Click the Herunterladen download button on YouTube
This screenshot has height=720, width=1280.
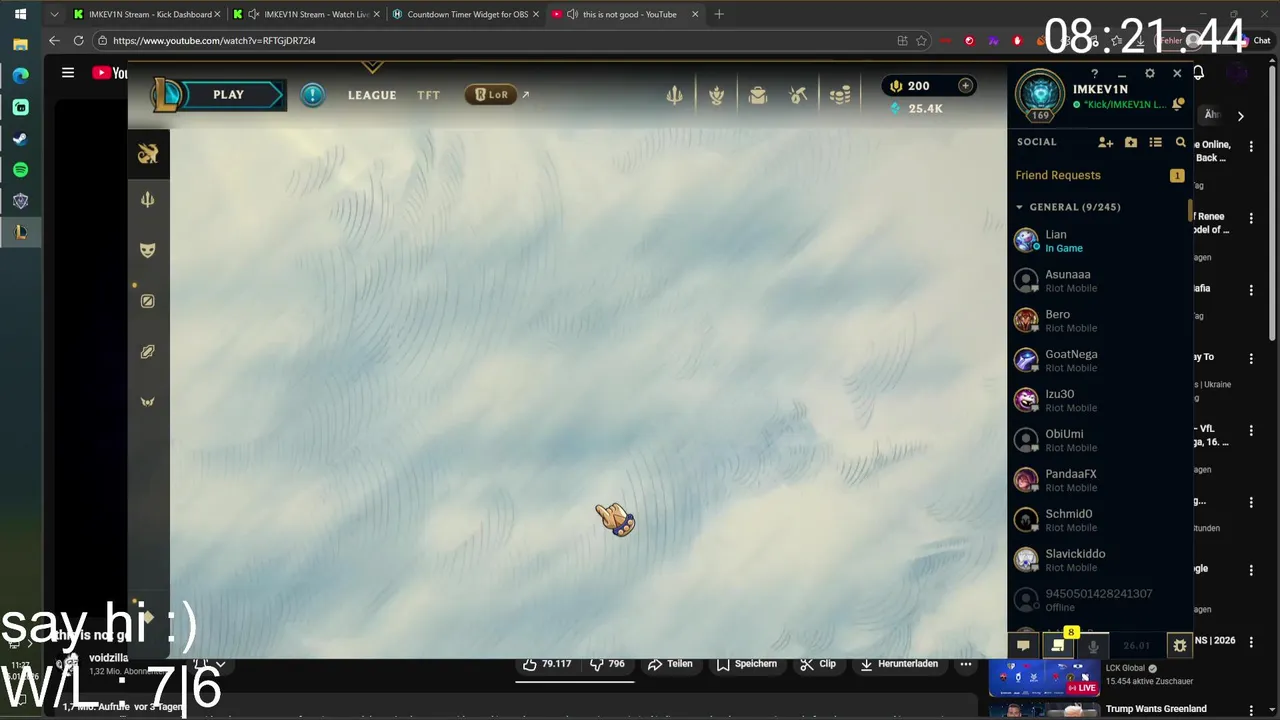[x=900, y=664]
